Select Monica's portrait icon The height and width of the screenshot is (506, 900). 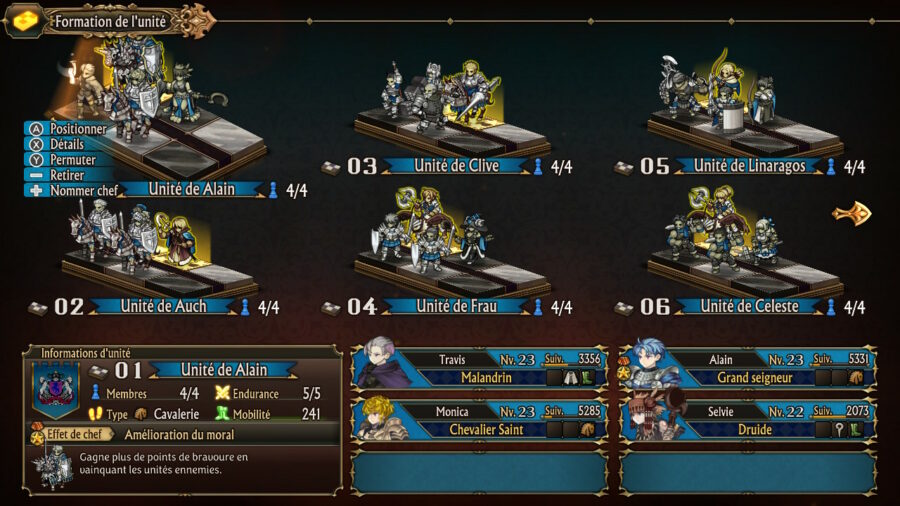coord(381,419)
